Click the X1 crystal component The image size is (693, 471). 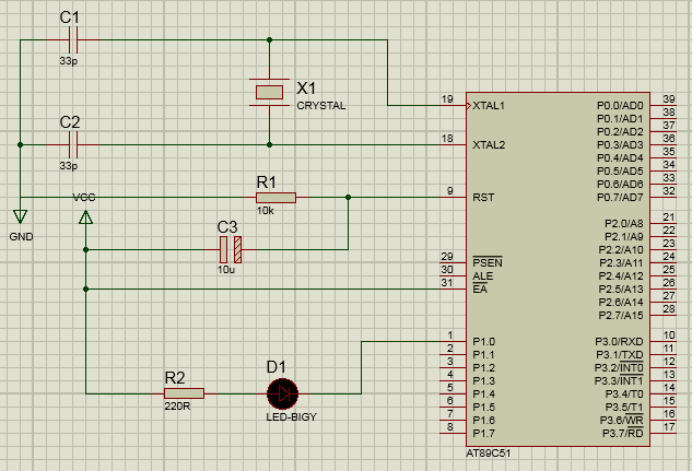pyautogui.click(x=269, y=93)
